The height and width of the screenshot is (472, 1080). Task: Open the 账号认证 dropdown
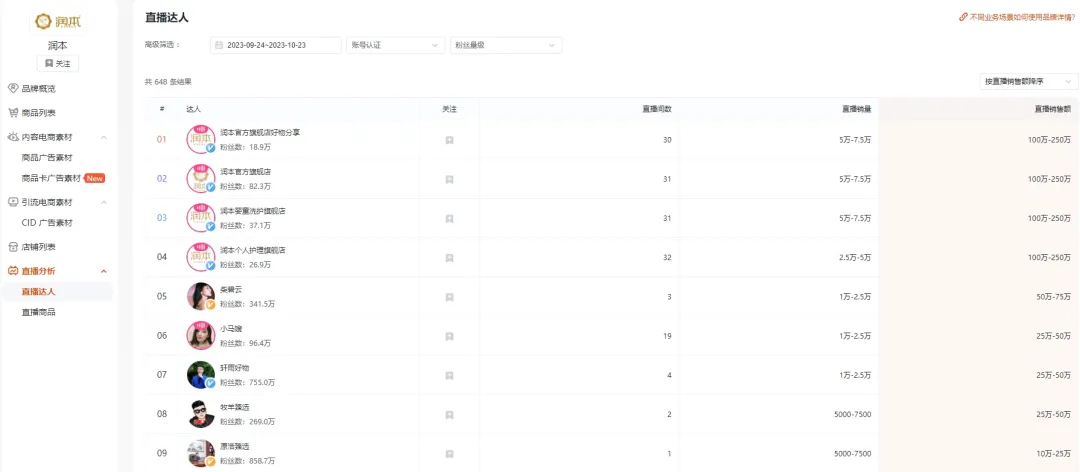(395, 45)
